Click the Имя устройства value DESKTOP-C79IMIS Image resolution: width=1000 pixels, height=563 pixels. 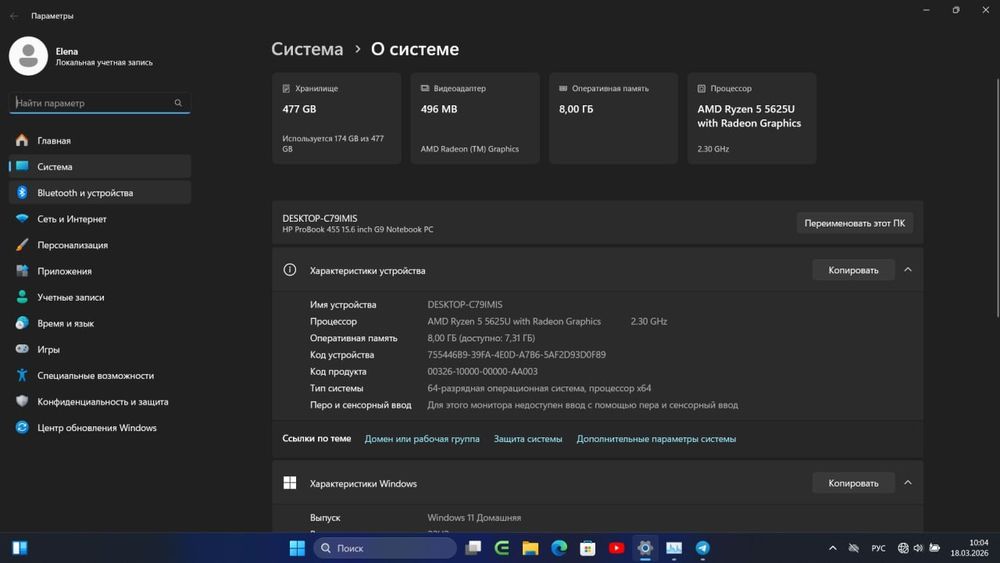[x=465, y=305]
